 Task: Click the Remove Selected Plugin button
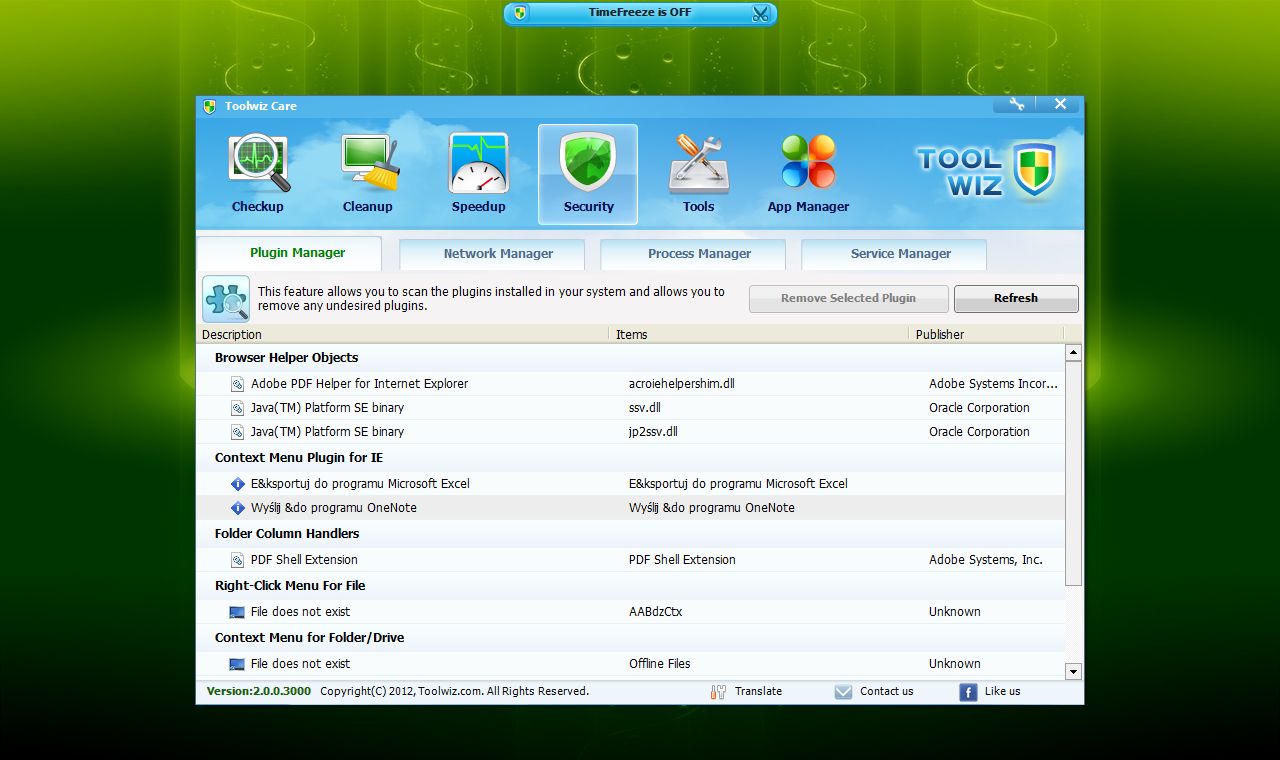[848, 298]
